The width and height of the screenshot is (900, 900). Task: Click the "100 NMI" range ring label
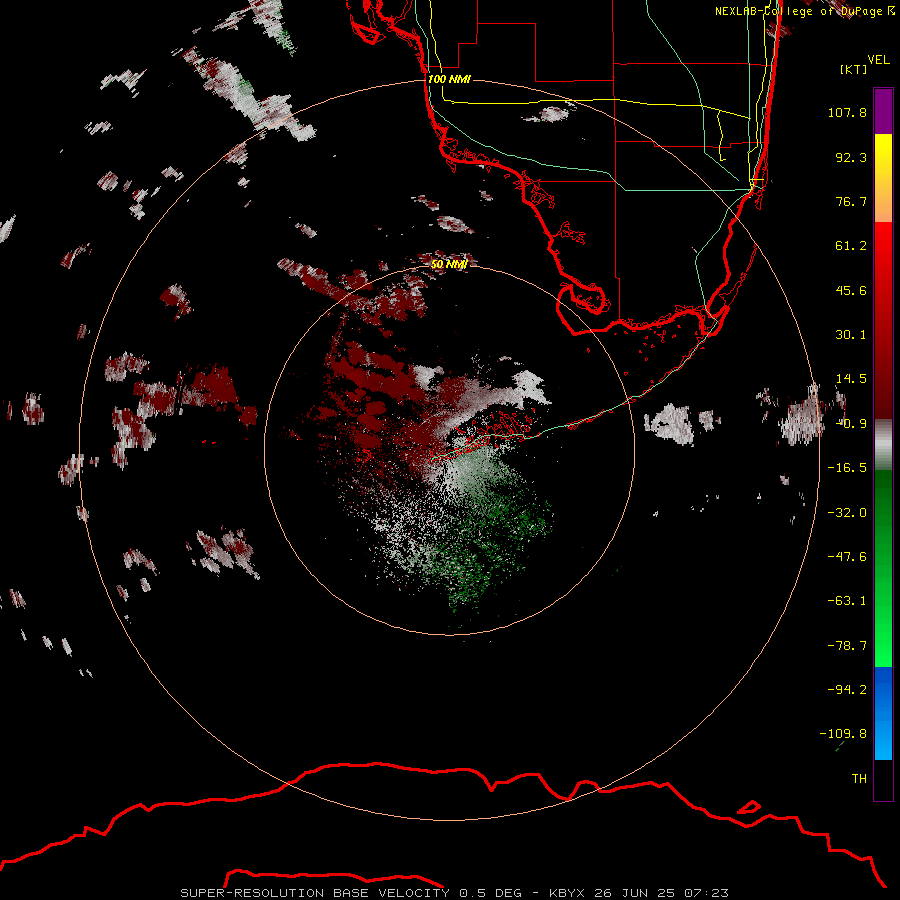click(449, 79)
